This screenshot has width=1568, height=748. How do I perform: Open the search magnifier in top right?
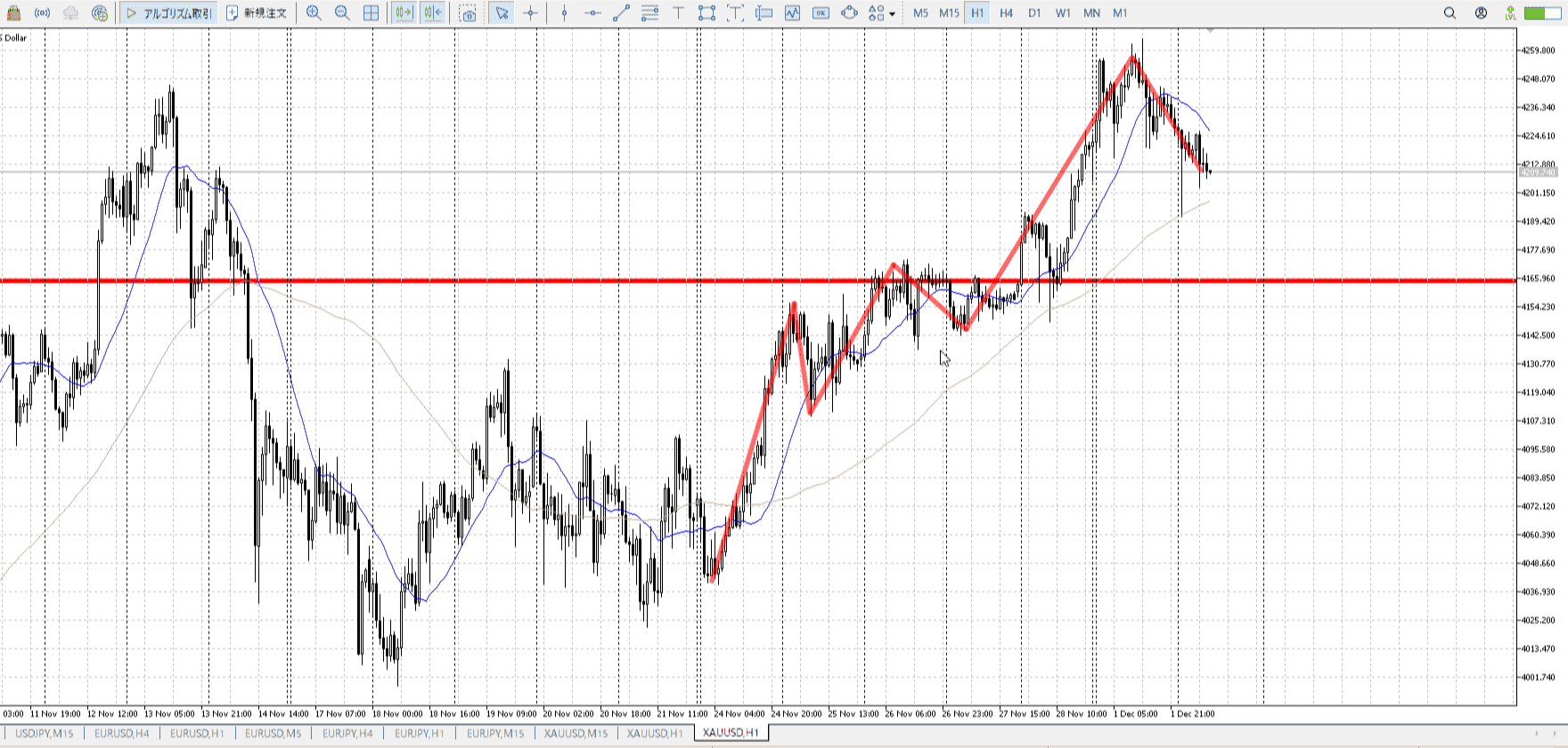coord(1450,13)
